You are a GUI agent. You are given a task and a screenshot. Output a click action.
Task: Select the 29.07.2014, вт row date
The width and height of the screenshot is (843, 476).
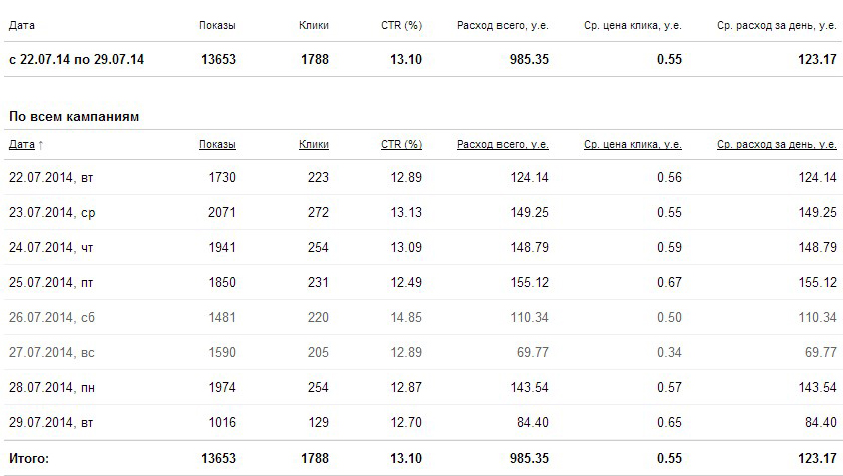[x=51, y=422]
